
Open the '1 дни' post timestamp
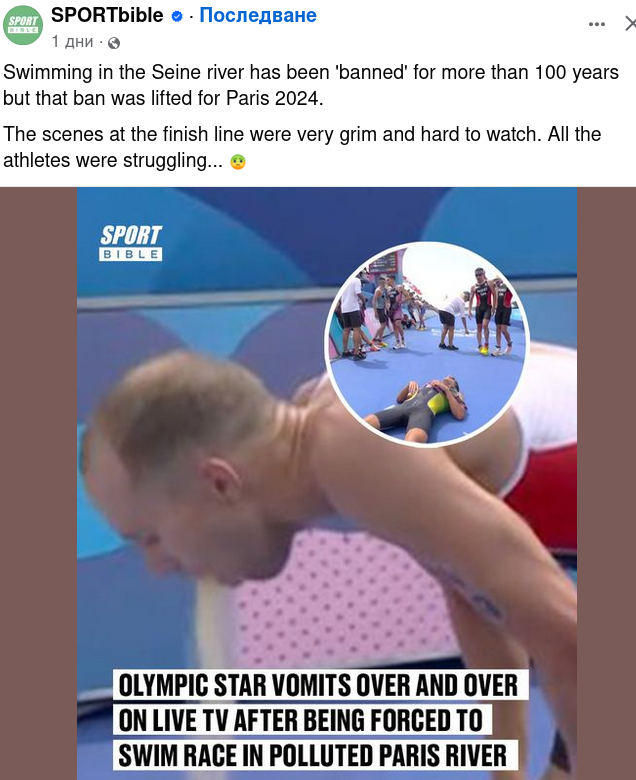[x=73, y=41]
